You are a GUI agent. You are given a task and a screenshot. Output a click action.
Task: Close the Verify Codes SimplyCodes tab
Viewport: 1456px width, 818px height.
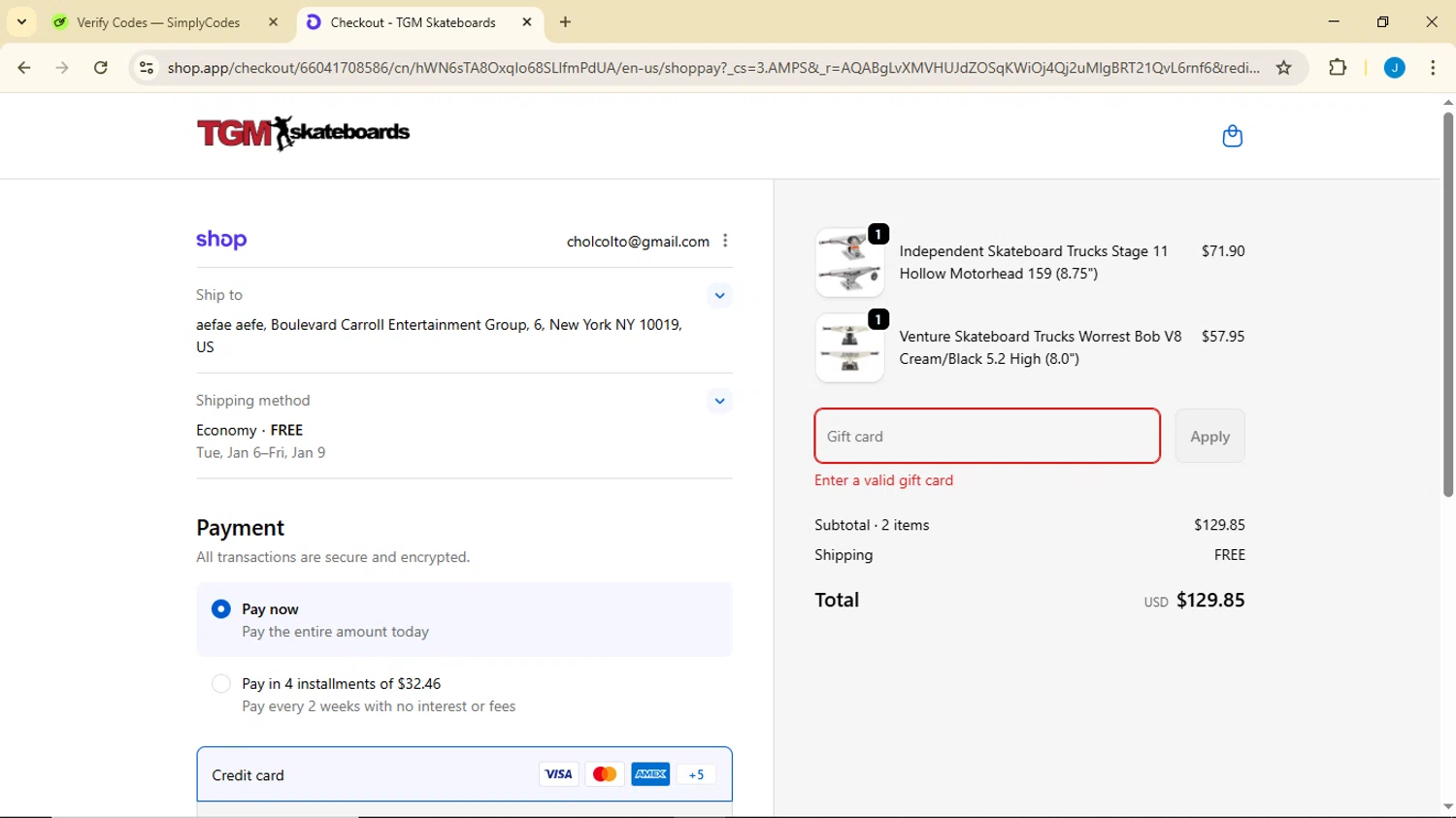273,22
